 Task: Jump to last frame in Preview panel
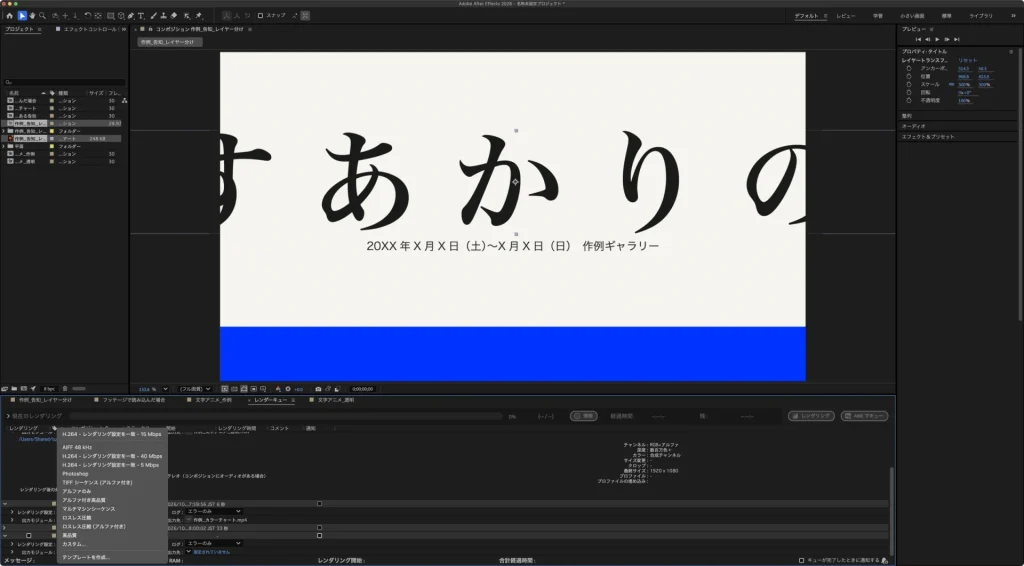957,40
